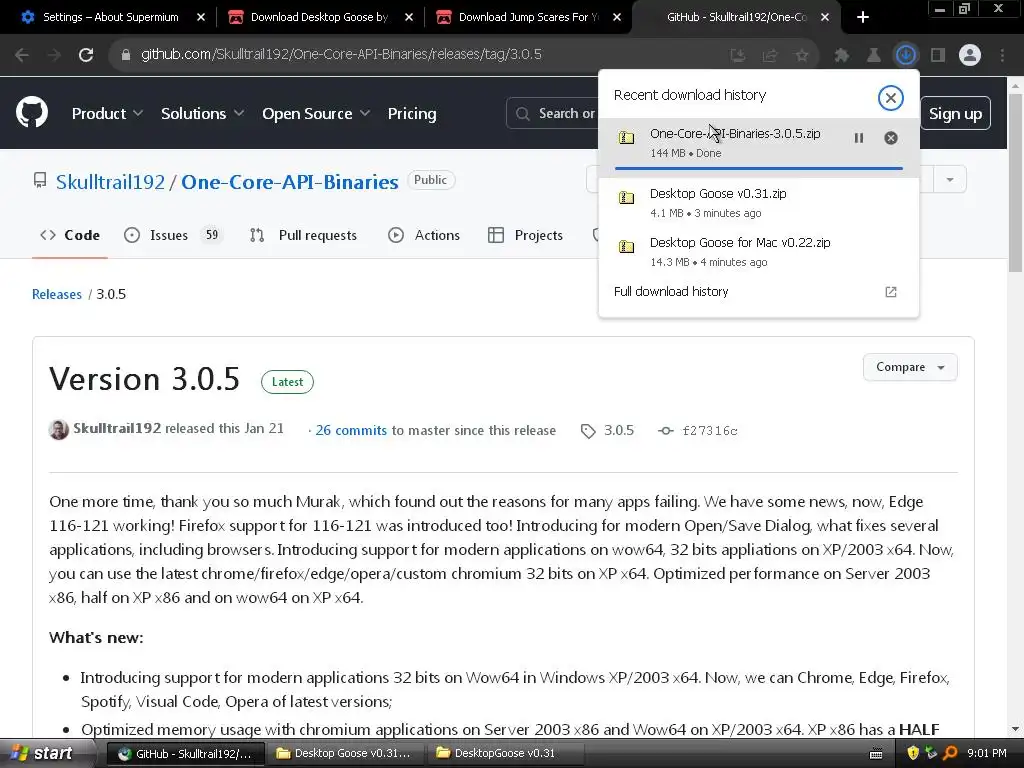Image resolution: width=1024 pixels, height=768 pixels.
Task: Click the network connection tray icon
Action: (x=931, y=753)
